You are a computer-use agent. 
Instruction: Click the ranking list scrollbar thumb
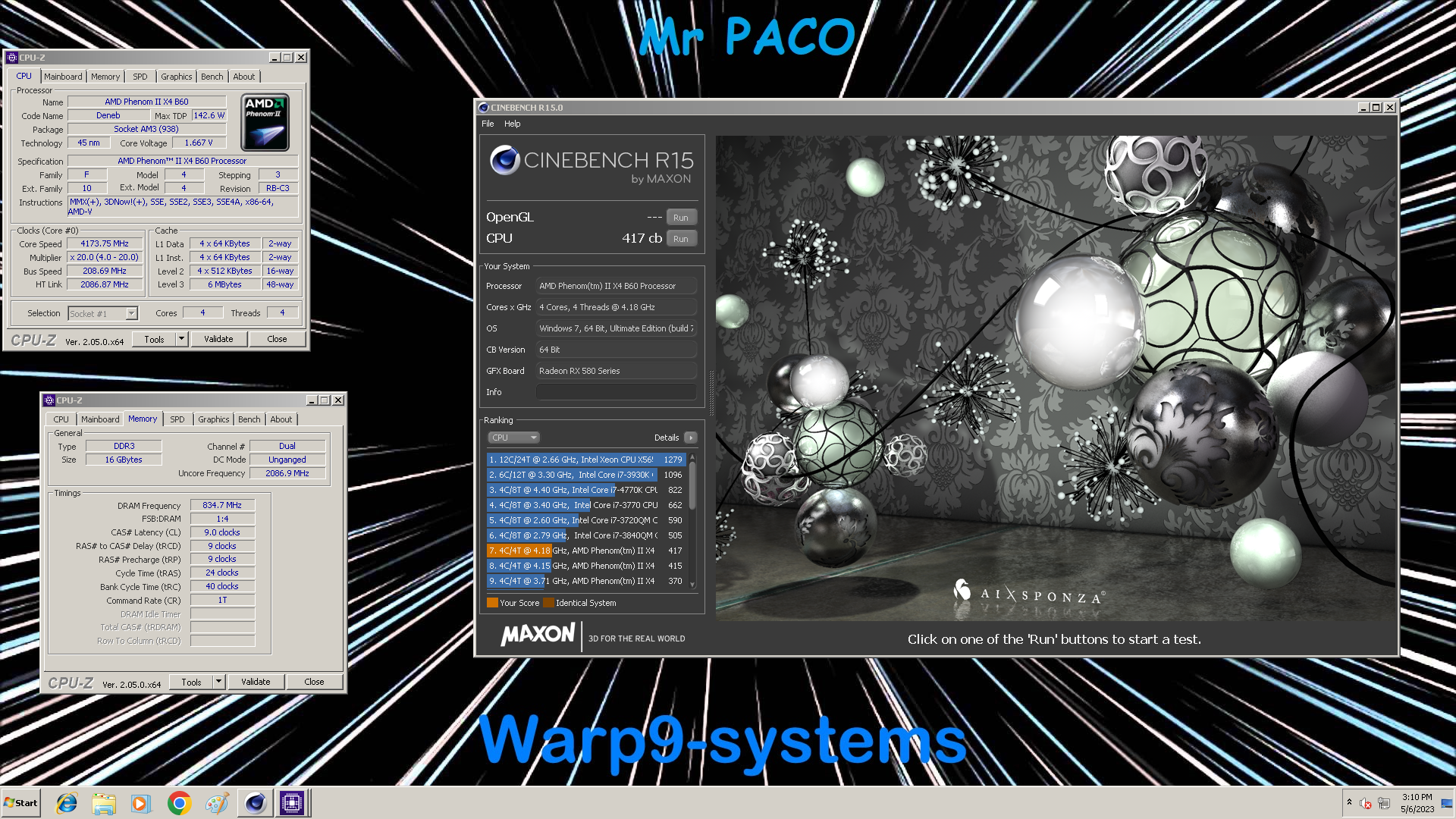[692, 485]
